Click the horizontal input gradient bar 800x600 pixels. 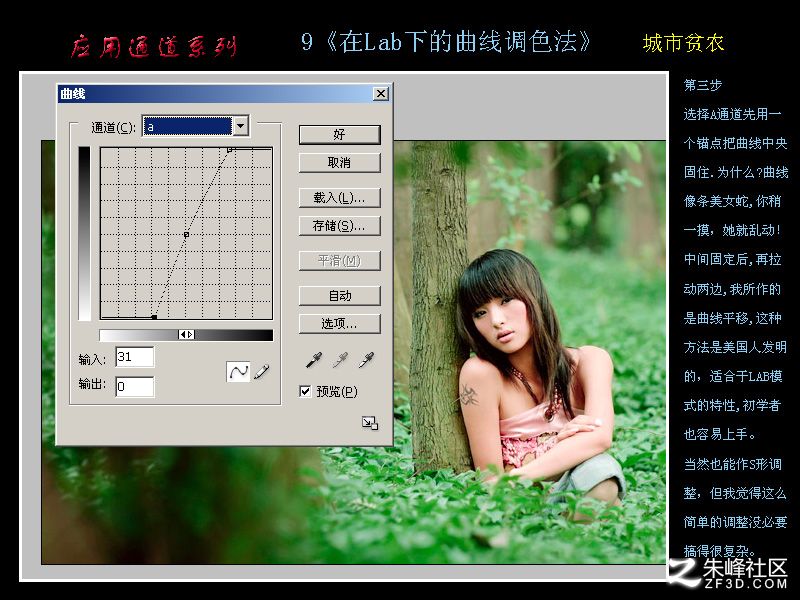[x=186, y=335]
